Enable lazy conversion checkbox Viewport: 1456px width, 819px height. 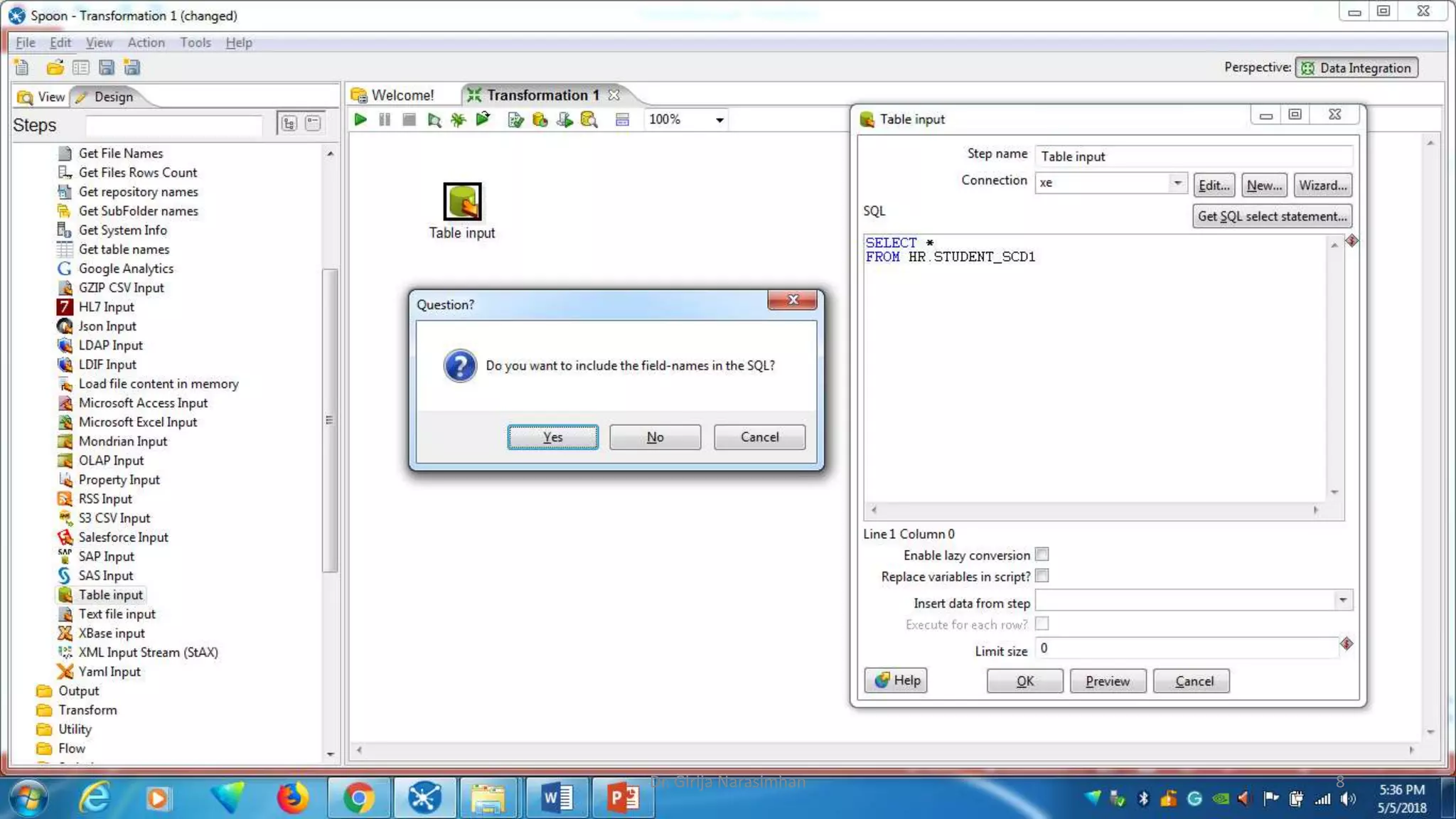1042,555
